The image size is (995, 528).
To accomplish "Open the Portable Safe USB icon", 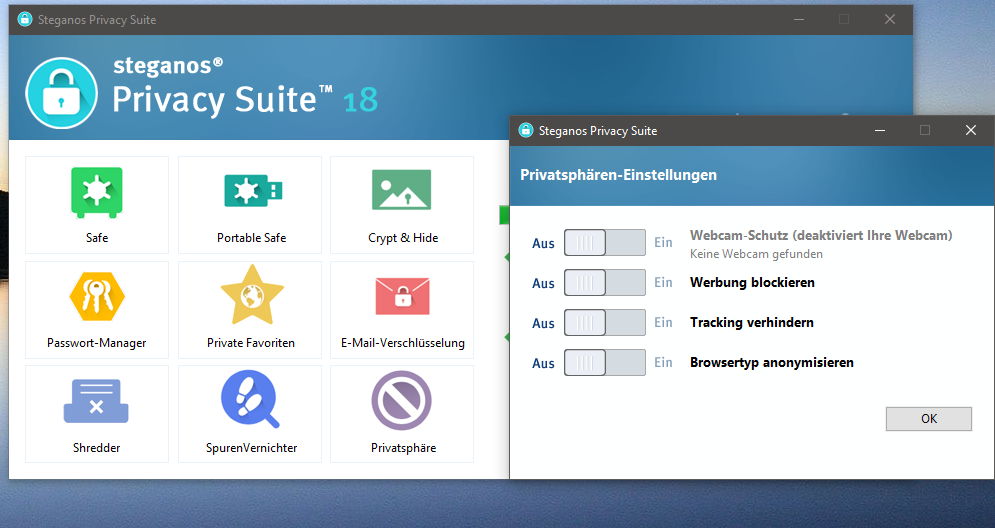I will pyautogui.click(x=253, y=190).
